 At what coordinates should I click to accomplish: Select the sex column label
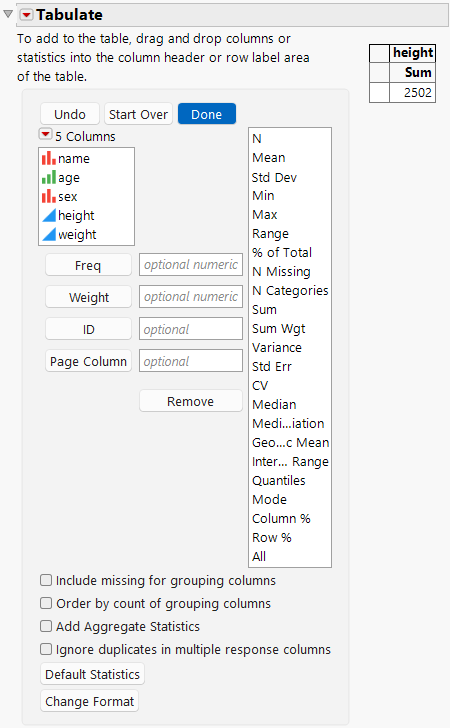click(x=68, y=197)
